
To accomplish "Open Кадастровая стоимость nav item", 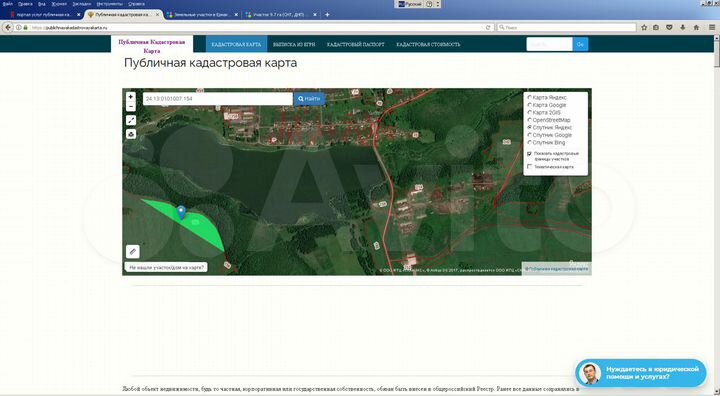I will click(x=428, y=45).
